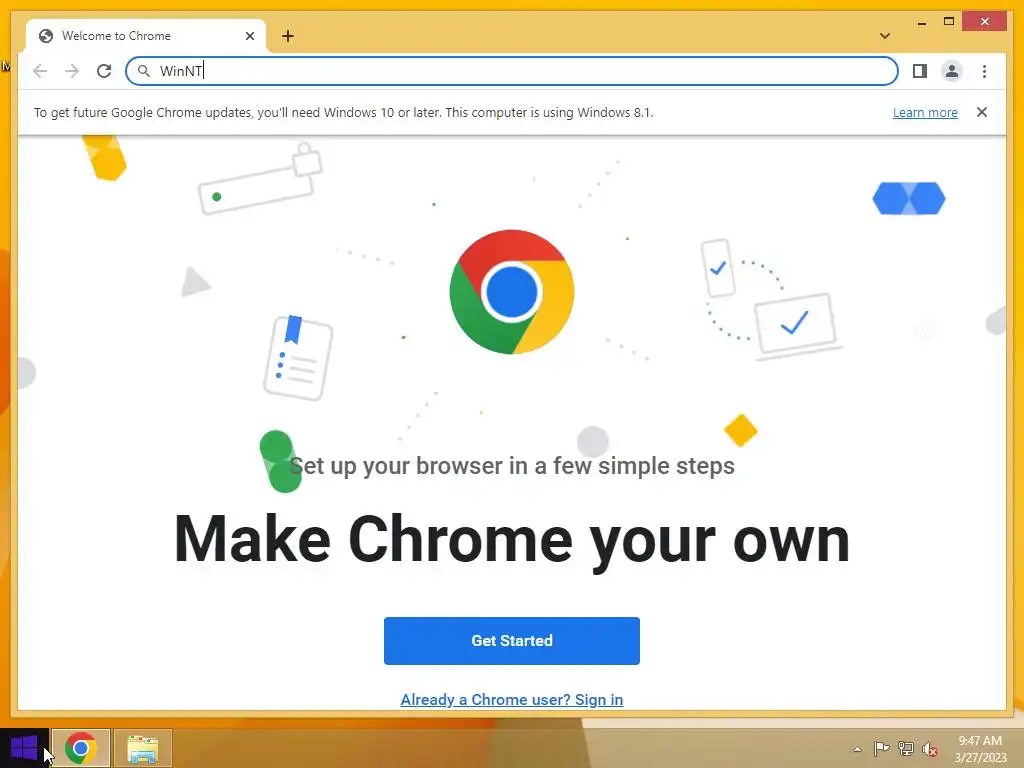Close the Welcome to Chrome tab
The width and height of the screenshot is (1024, 768).
[249, 36]
